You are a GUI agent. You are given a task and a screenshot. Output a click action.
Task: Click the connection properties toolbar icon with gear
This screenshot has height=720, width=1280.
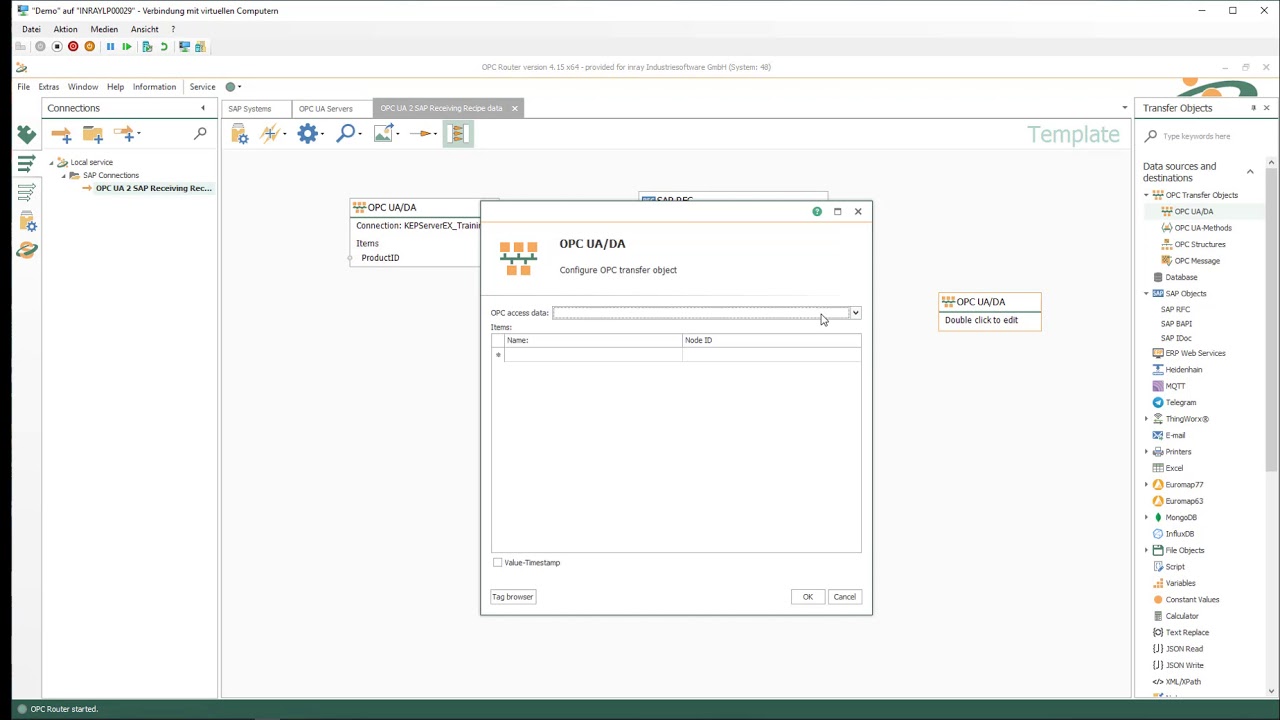click(x=240, y=133)
